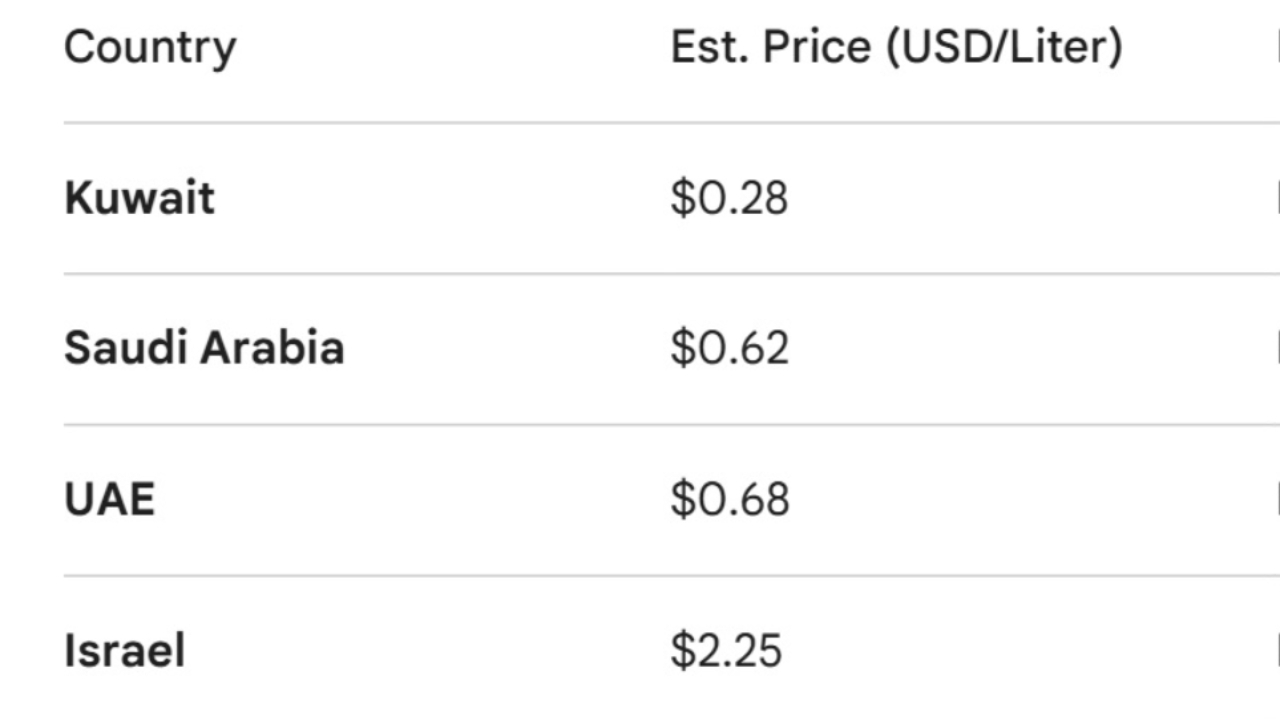Click the $0.68 price for UAE
Viewport: 1280px width, 720px height.
pos(729,499)
